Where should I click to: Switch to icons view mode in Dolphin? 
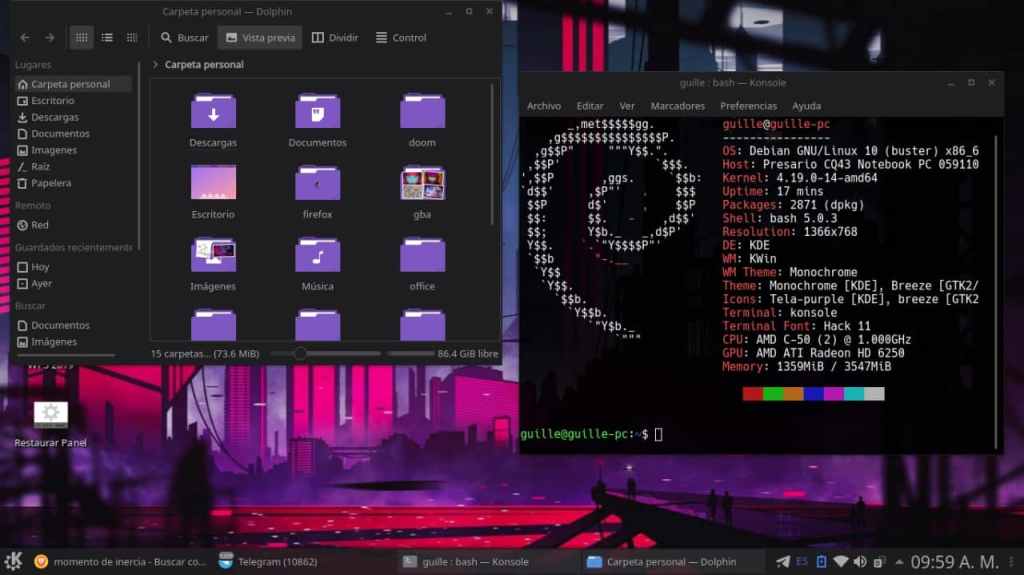tap(82, 38)
